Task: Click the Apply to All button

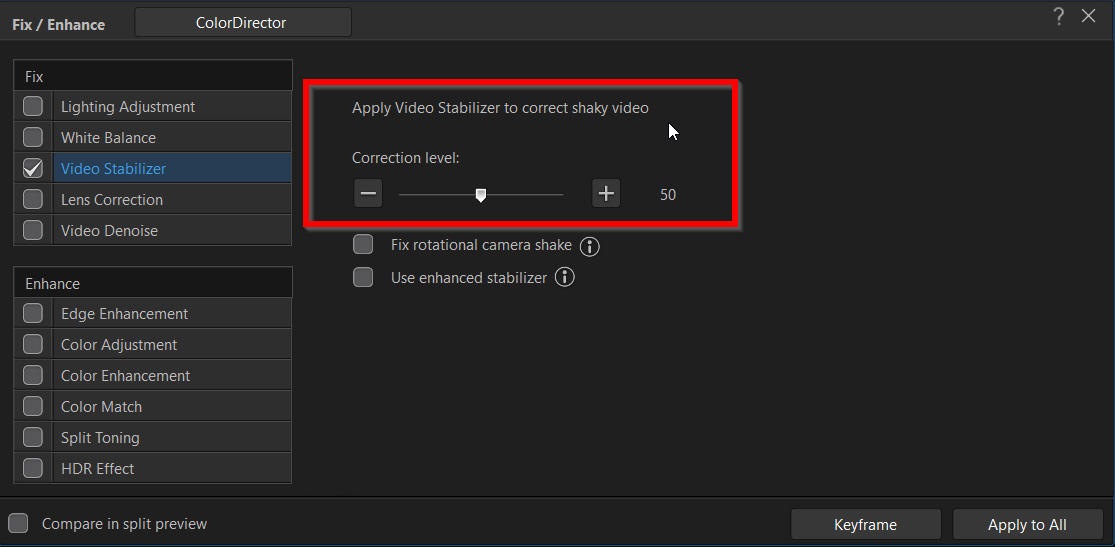Action: [x=1027, y=525]
